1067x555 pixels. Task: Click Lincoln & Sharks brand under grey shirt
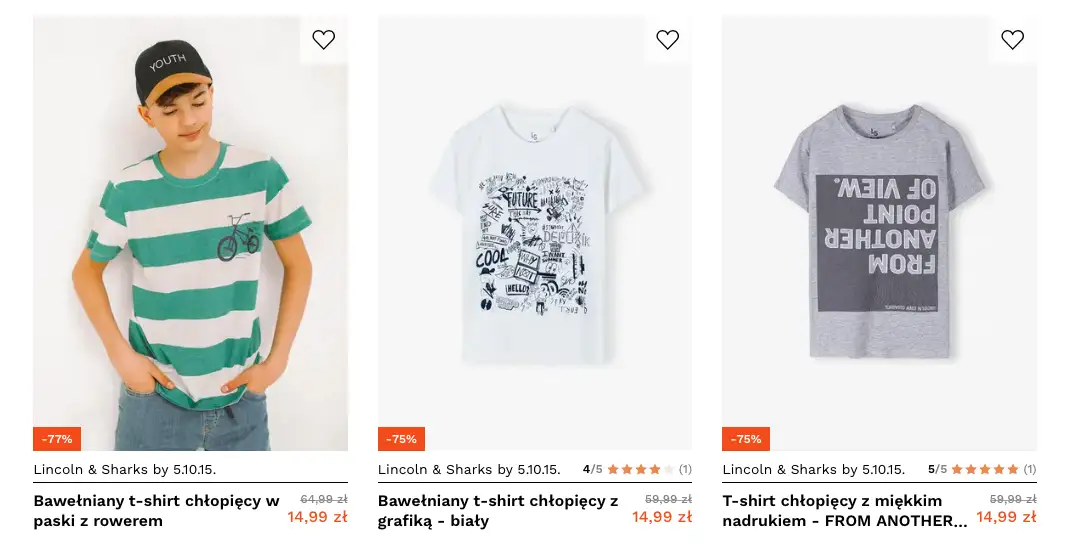pos(813,469)
